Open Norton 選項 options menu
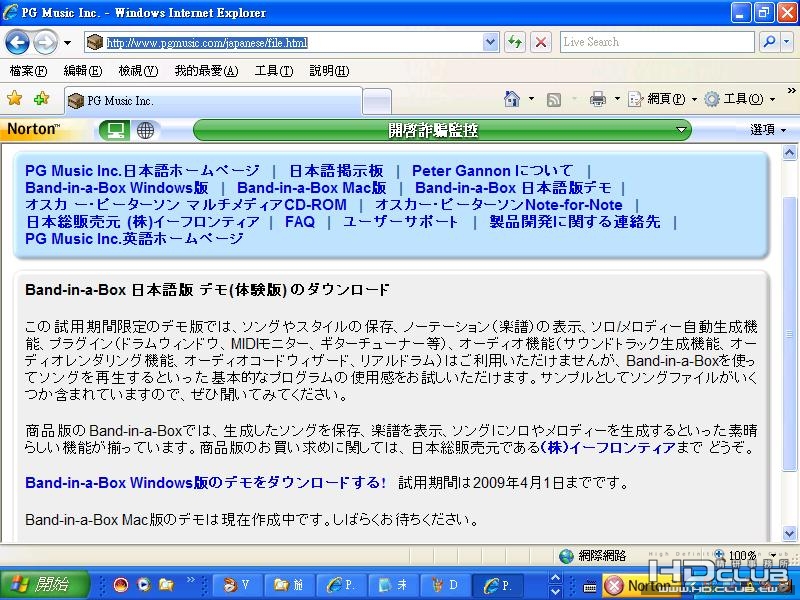The height and width of the screenshot is (600, 800). click(x=768, y=130)
